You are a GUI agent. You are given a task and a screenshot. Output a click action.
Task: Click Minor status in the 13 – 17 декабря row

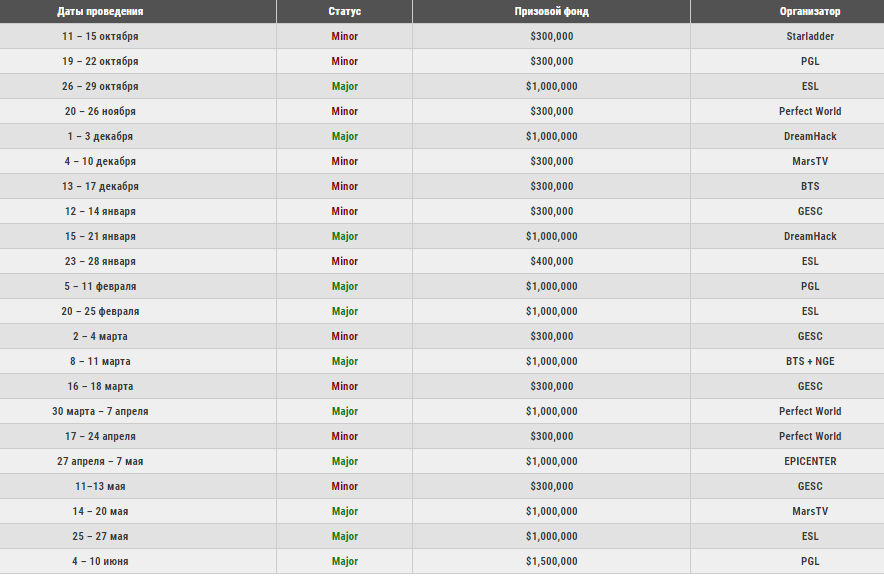coord(344,186)
